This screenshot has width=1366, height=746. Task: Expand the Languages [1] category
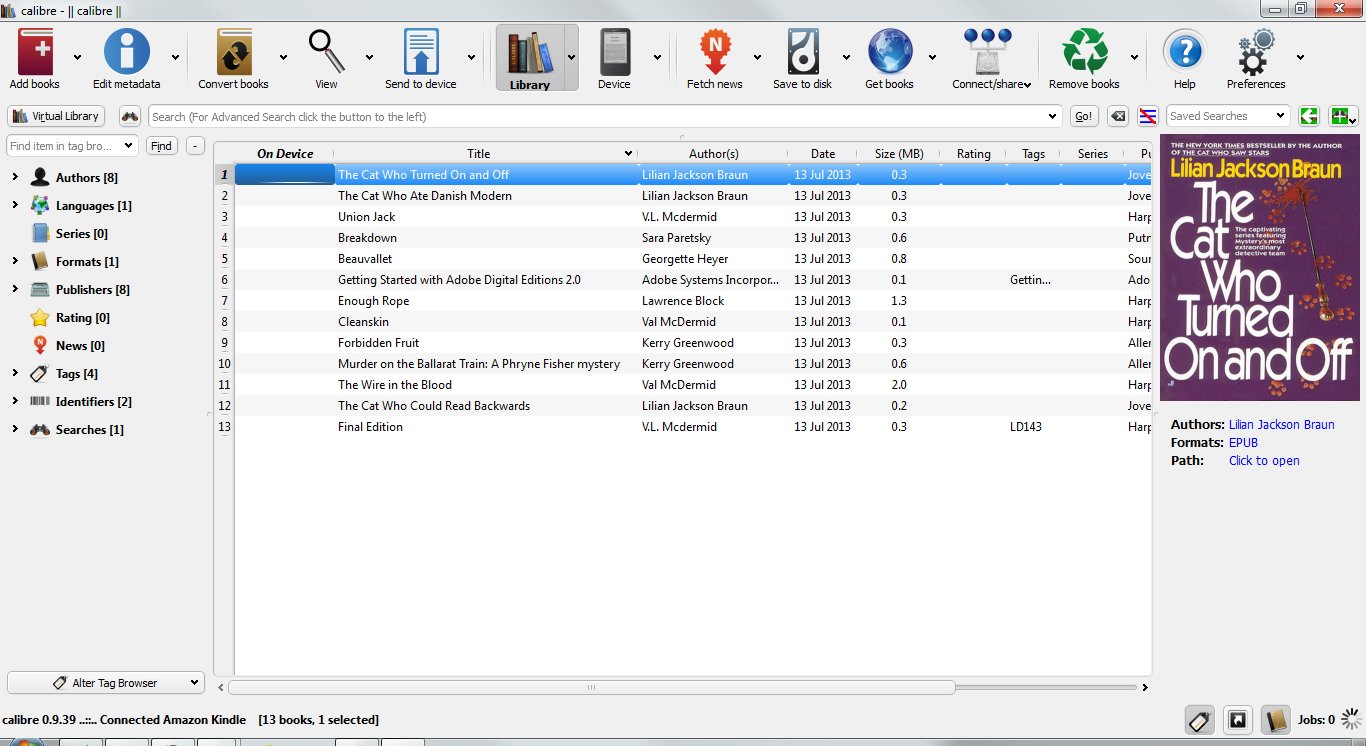point(14,205)
